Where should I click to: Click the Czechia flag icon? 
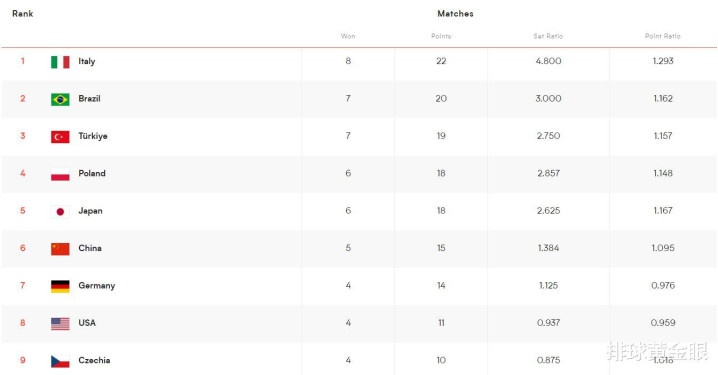[60, 361]
